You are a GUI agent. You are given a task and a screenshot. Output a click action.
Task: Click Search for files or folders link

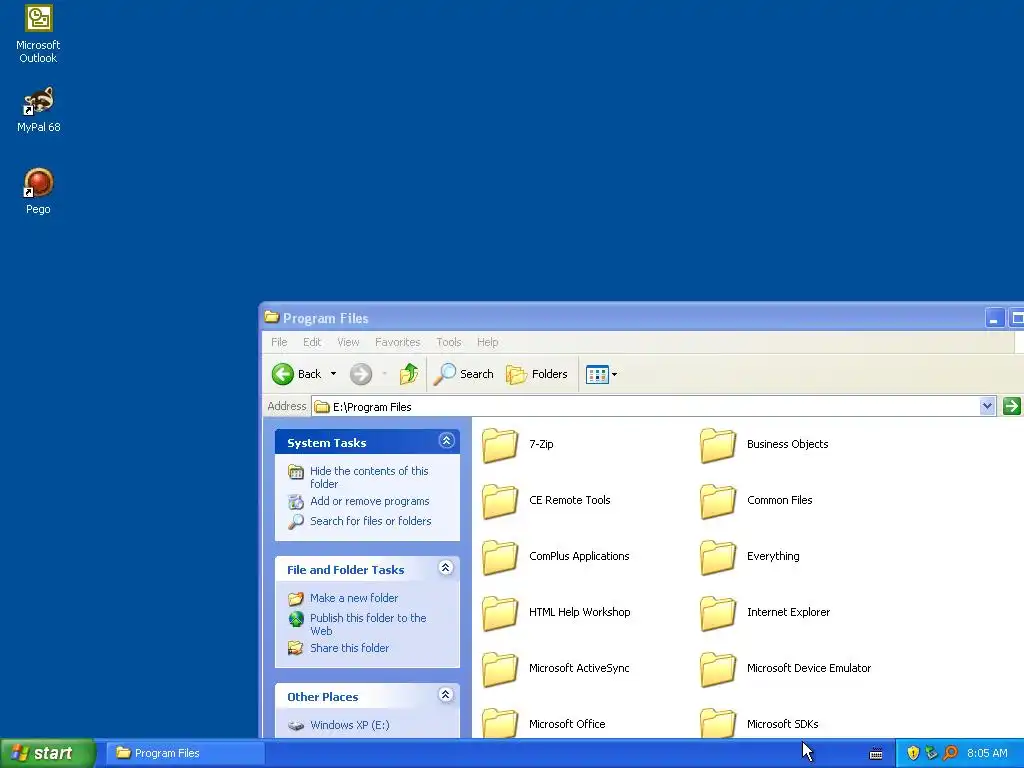point(370,521)
